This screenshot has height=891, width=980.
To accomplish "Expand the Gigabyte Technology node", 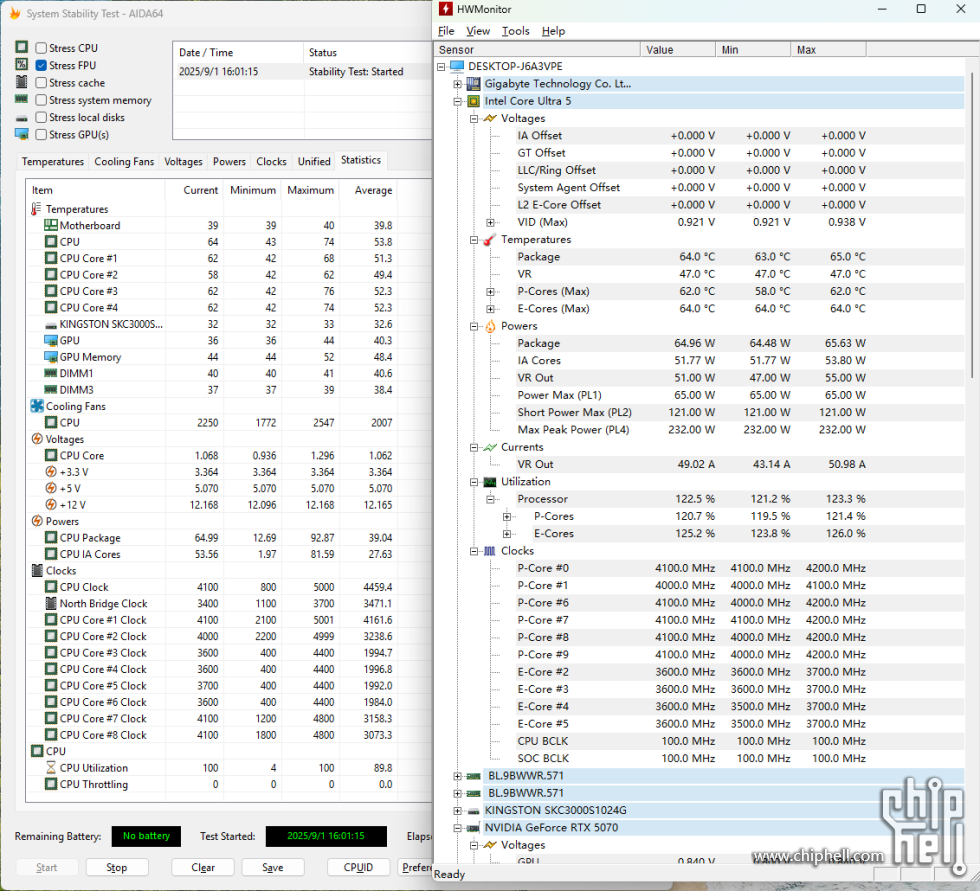I will click(x=458, y=84).
